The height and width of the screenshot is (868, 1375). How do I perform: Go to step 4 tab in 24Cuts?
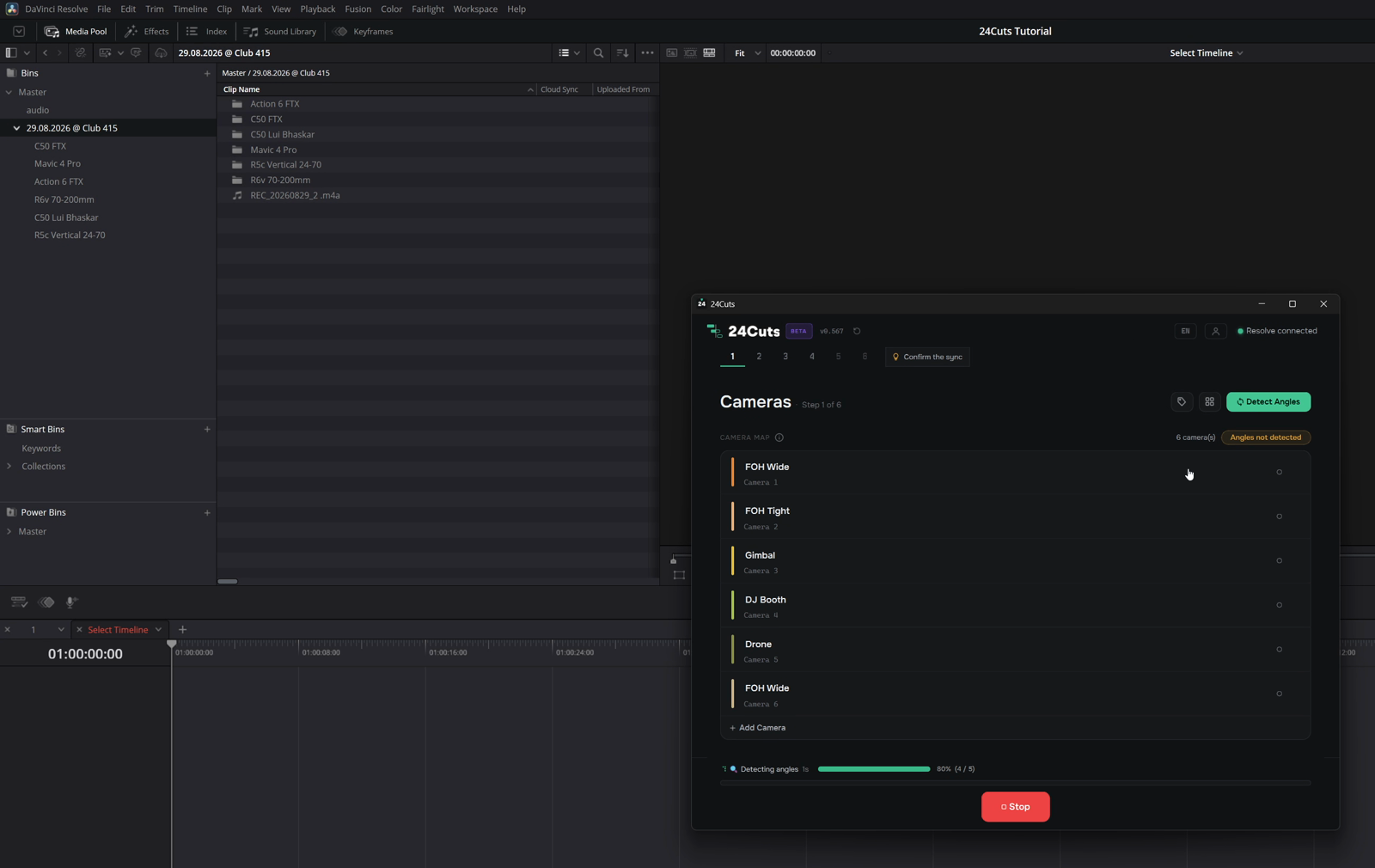pos(812,357)
